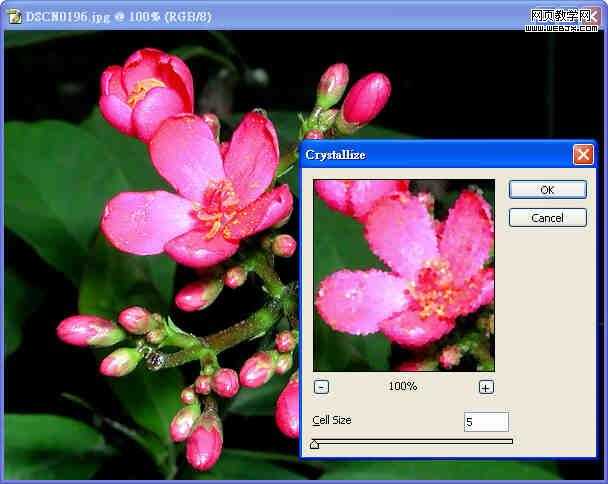Zoom in the preview with plus button
This screenshot has height=484, width=608.
pyautogui.click(x=486, y=387)
